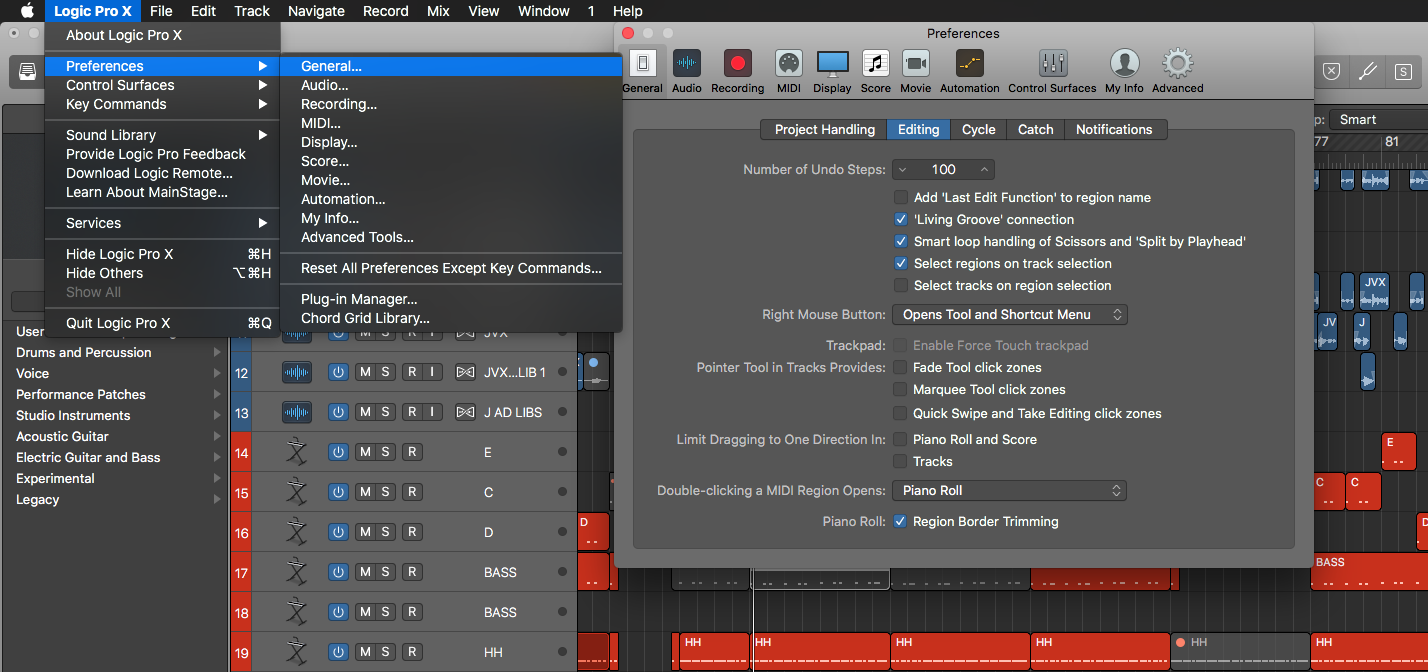
Task: Open the MIDI preferences pane
Action: [788, 70]
